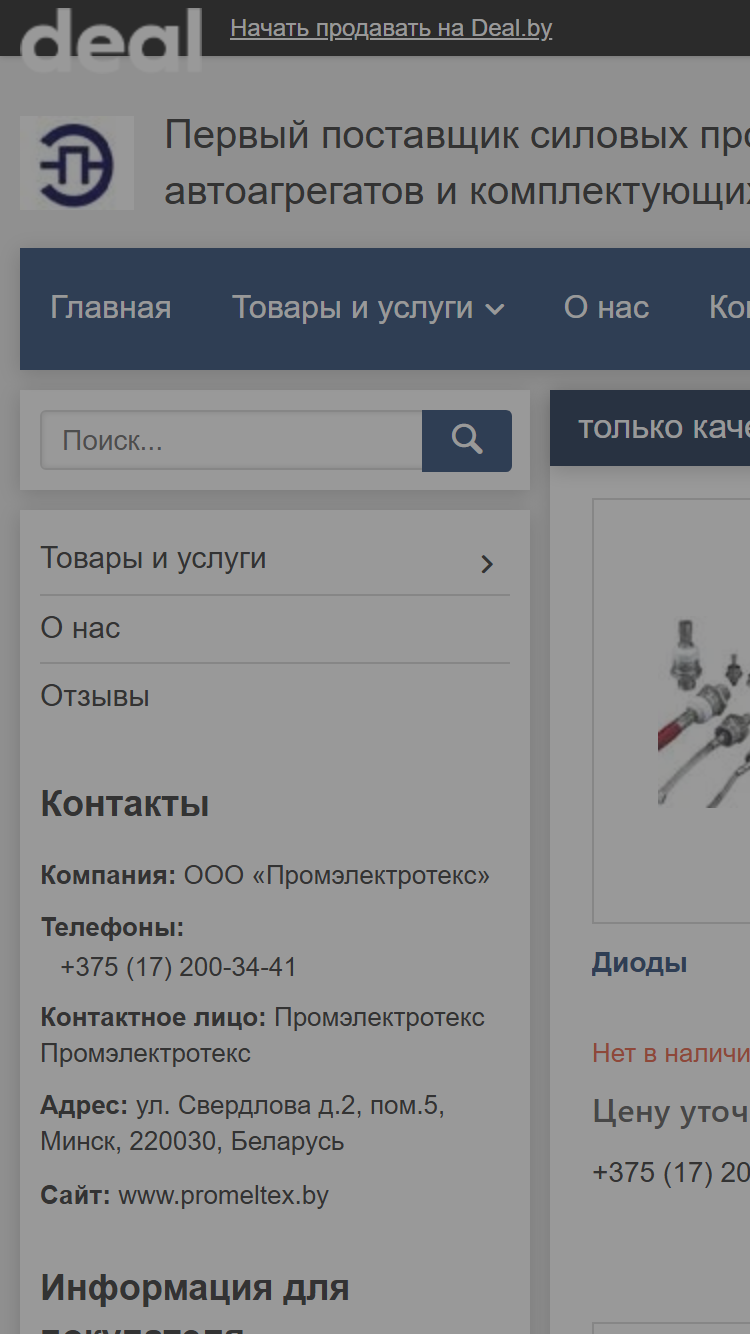Click the company title header text
Screen dimensions: 750x1334
click(x=457, y=162)
